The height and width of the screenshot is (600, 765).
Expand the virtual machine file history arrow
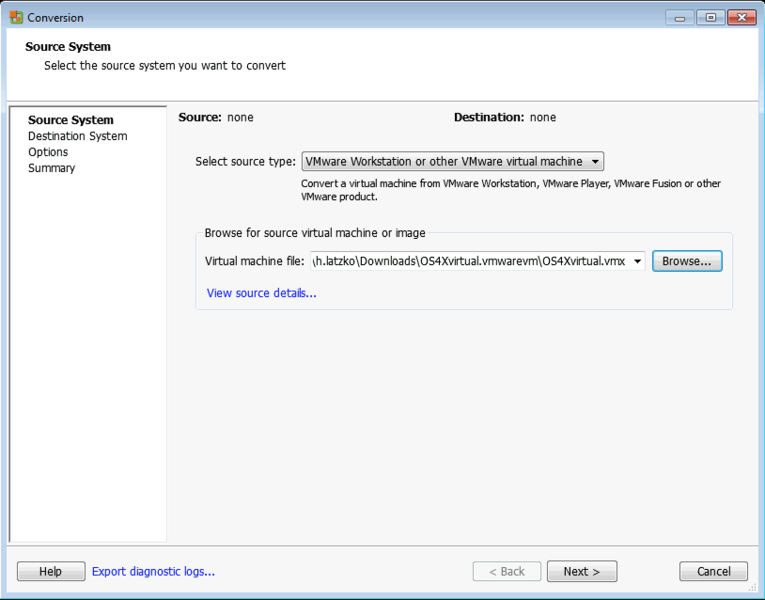(638, 262)
